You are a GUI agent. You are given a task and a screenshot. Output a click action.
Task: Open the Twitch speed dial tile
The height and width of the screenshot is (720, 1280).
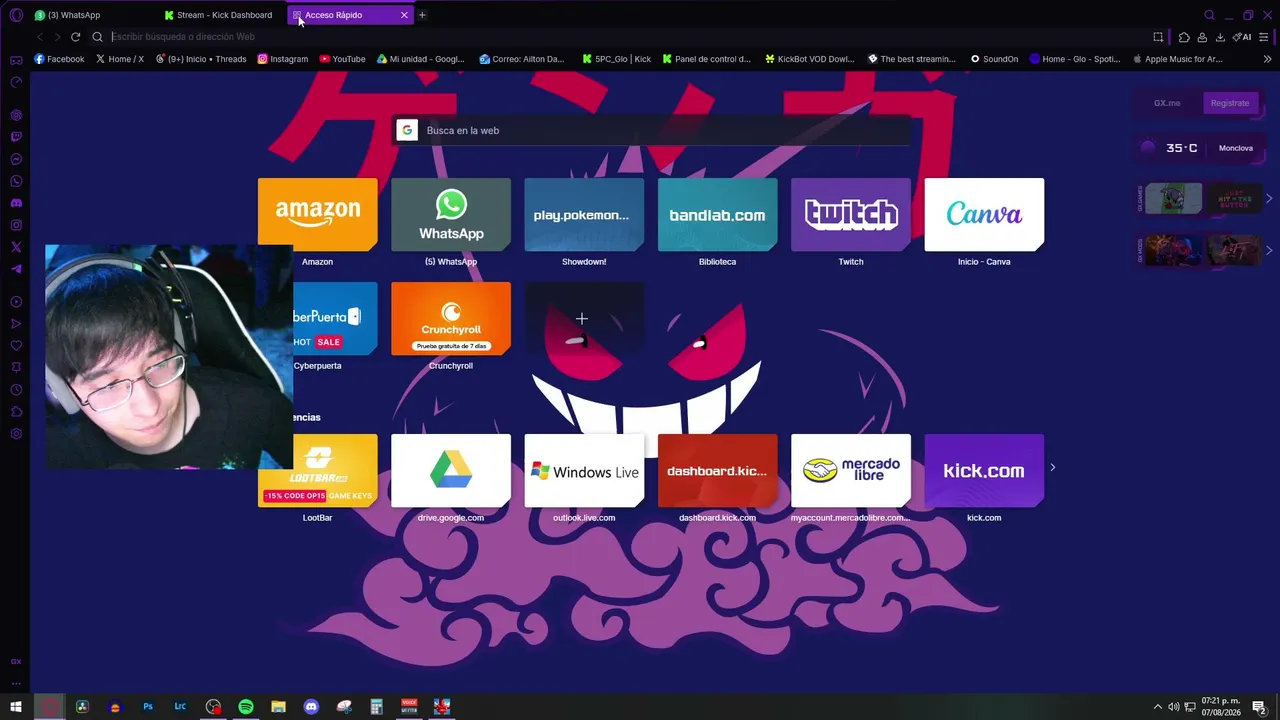point(851,214)
